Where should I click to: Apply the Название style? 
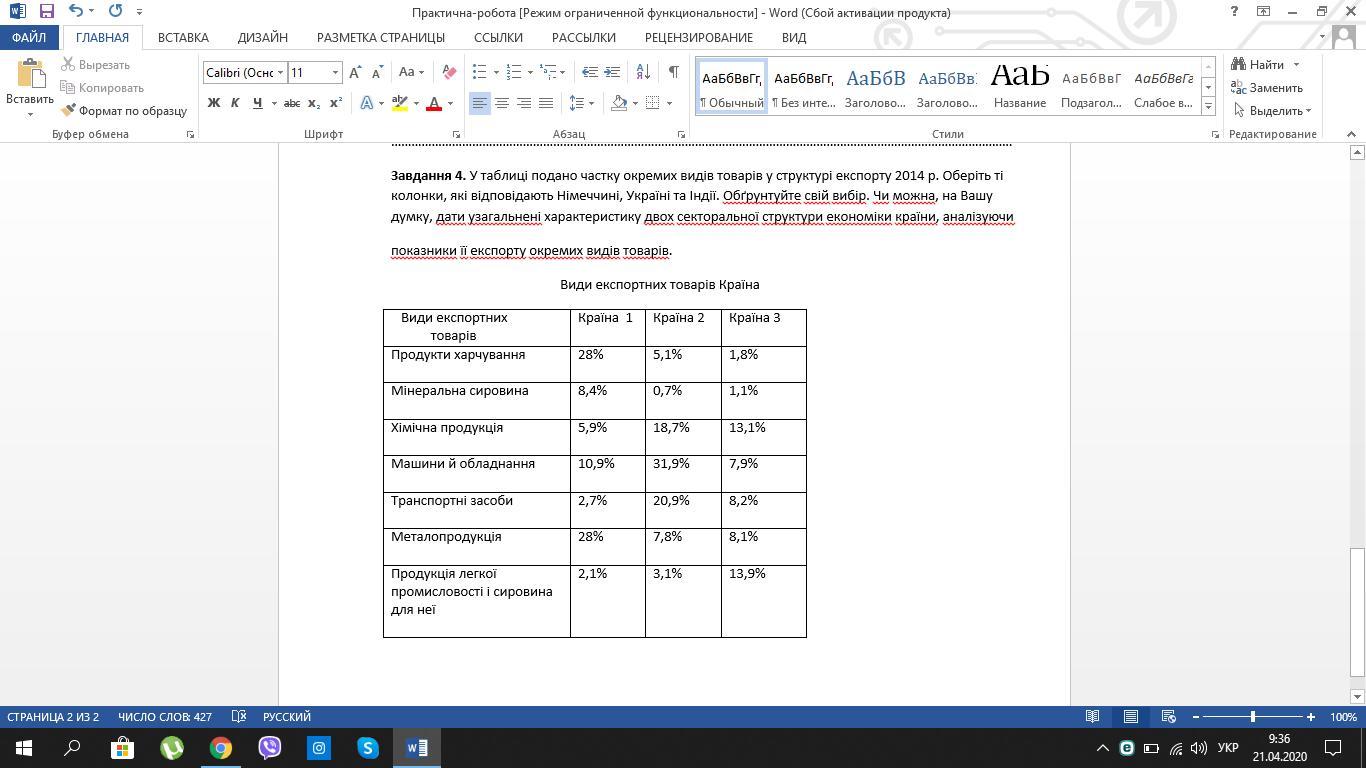[1020, 87]
